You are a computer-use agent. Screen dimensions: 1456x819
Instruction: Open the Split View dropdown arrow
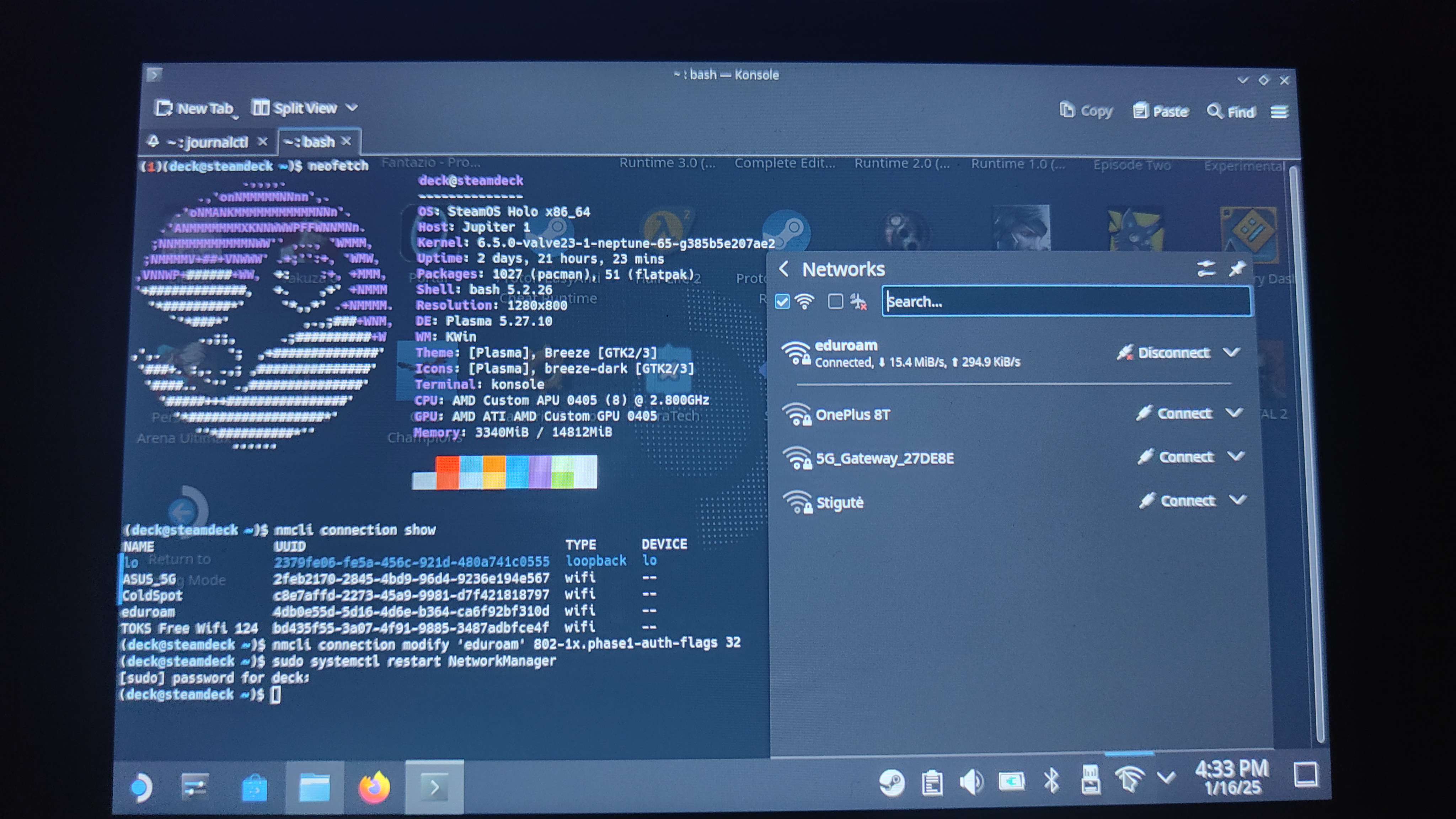click(x=352, y=107)
